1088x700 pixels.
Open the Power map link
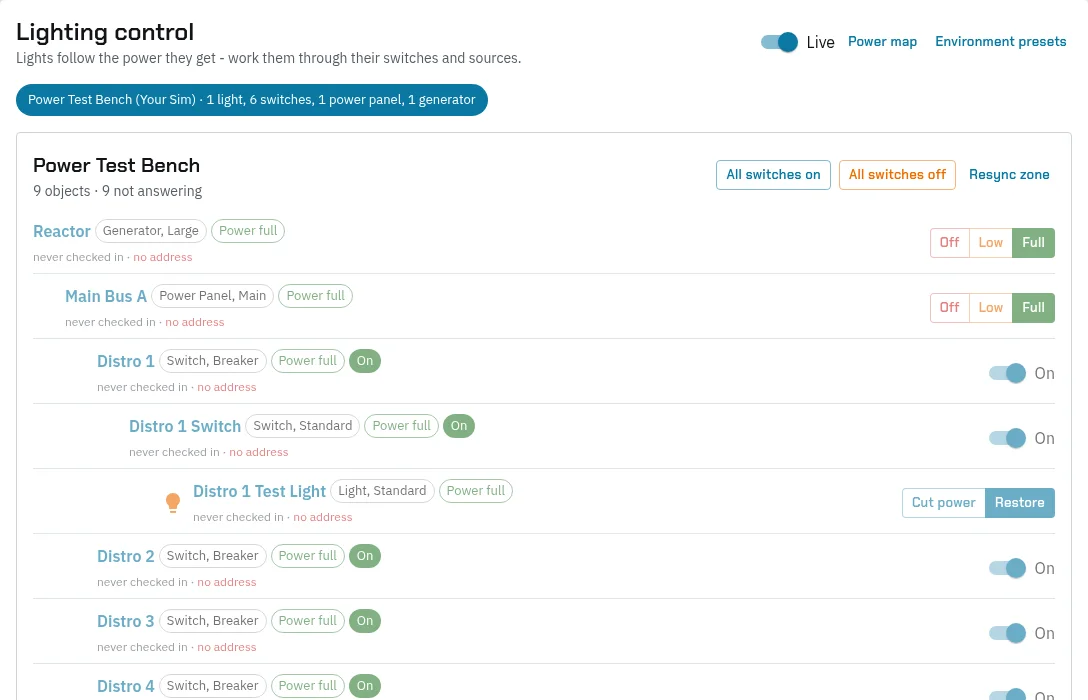(x=883, y=42)
